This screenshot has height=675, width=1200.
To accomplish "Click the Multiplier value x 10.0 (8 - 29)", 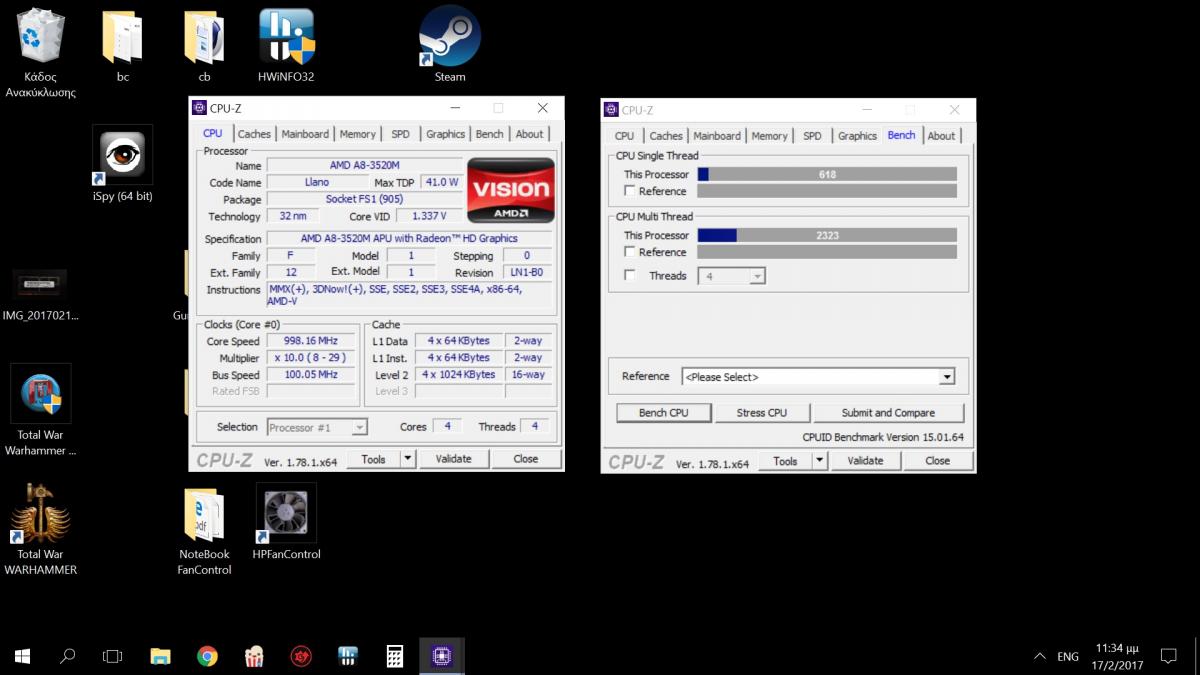I will 311,358.
